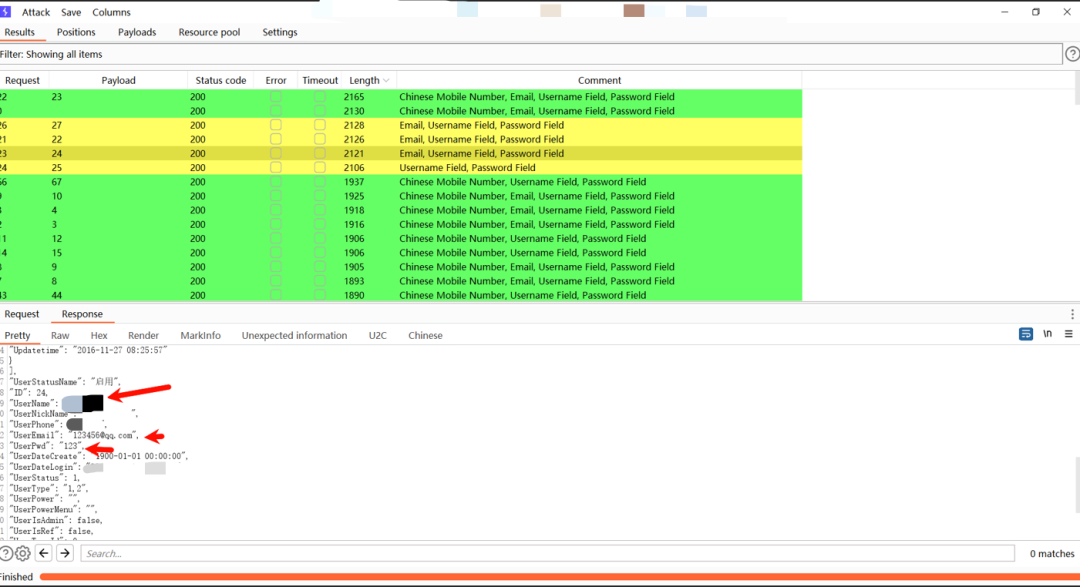Tick Timeout checkbox in payload 25 row
The width and height of the screenshot is (1080, 587).
(320, 167)
